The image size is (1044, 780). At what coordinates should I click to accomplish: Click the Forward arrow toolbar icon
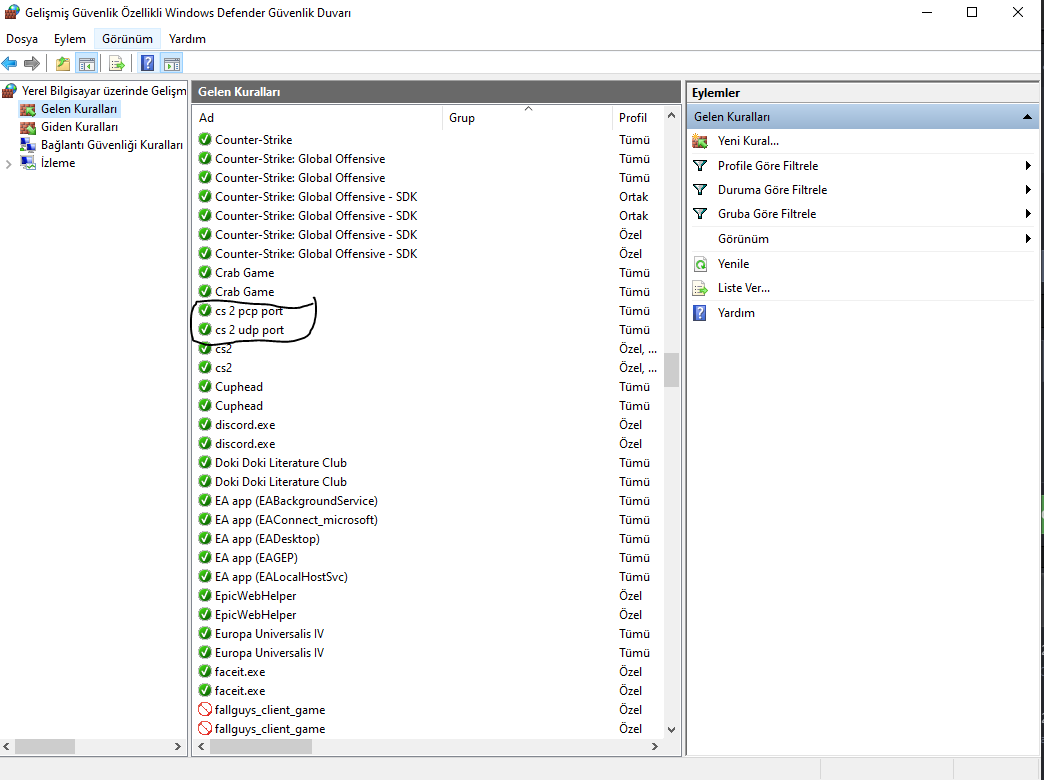pyautogui.click(x=31, y=64)
